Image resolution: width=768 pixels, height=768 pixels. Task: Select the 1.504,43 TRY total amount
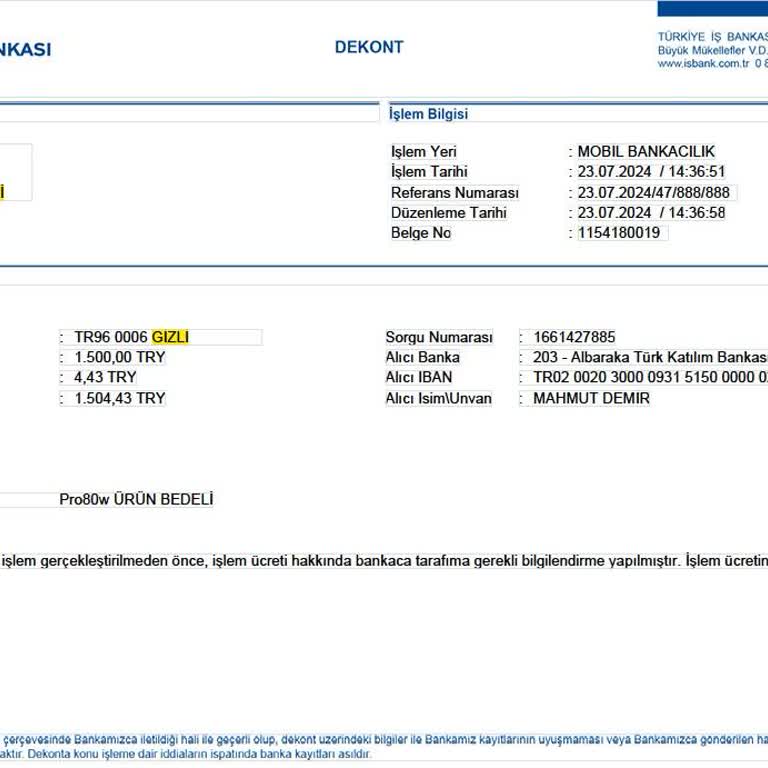120,398
